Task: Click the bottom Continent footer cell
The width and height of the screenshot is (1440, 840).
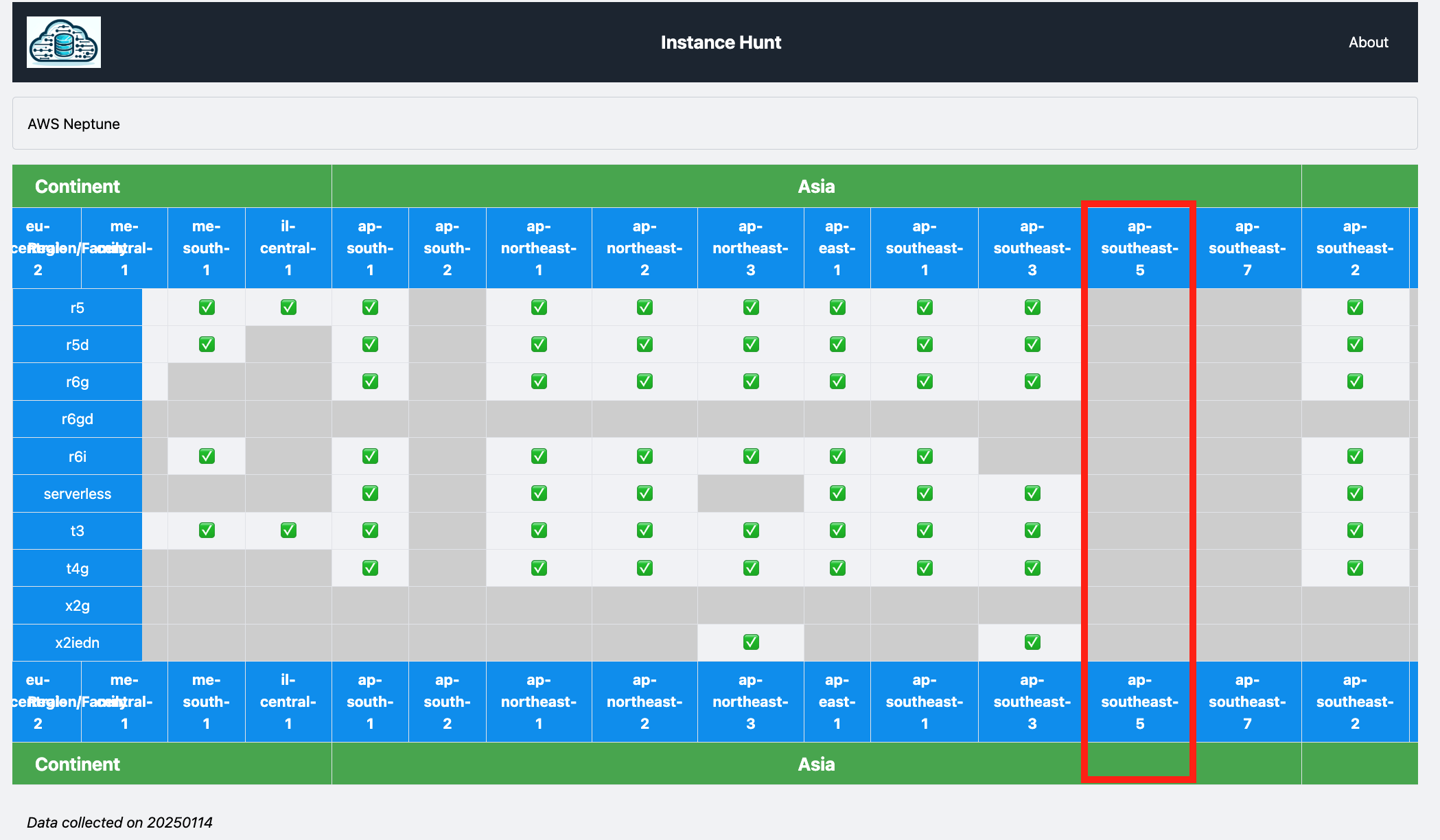Action: tap(172, 764)
